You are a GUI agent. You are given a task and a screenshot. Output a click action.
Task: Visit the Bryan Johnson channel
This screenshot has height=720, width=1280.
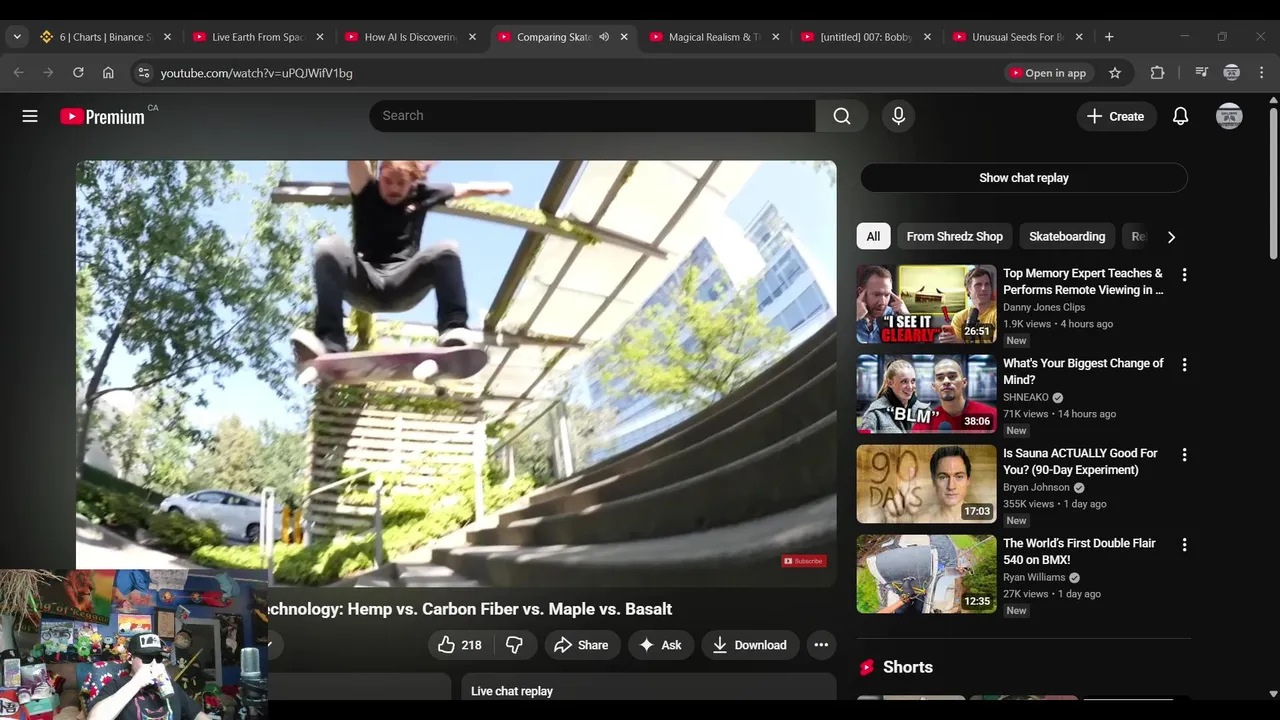tap(1036, 487)
